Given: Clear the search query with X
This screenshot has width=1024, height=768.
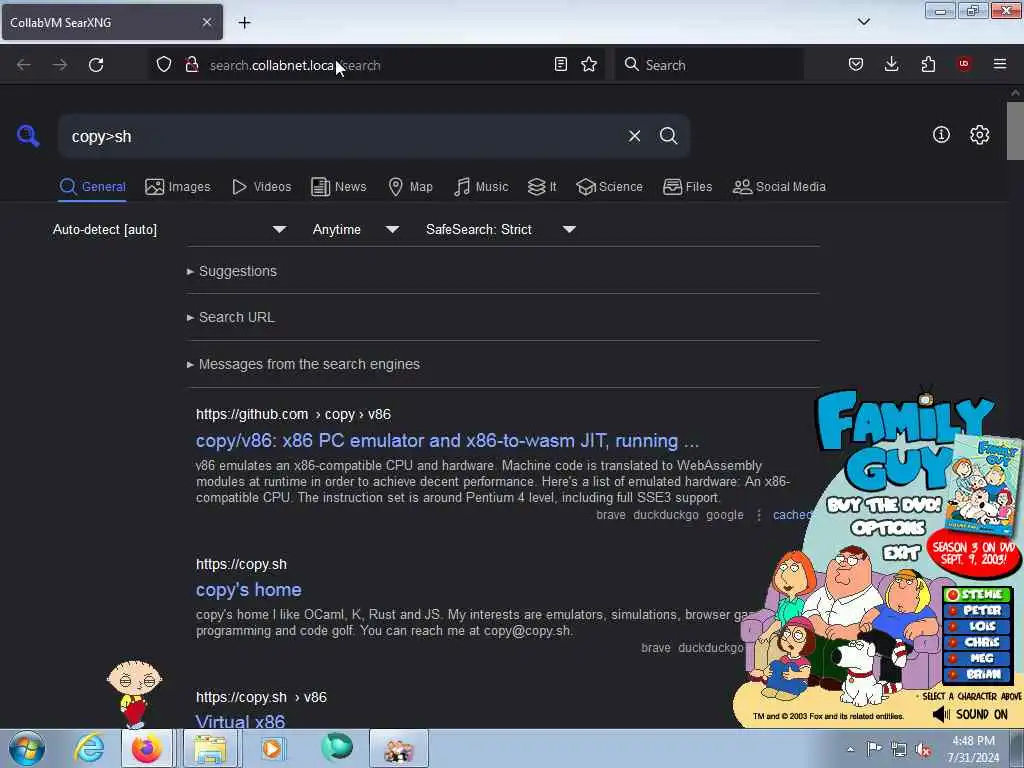Looking at the screenshot, I should pos(634,136).
